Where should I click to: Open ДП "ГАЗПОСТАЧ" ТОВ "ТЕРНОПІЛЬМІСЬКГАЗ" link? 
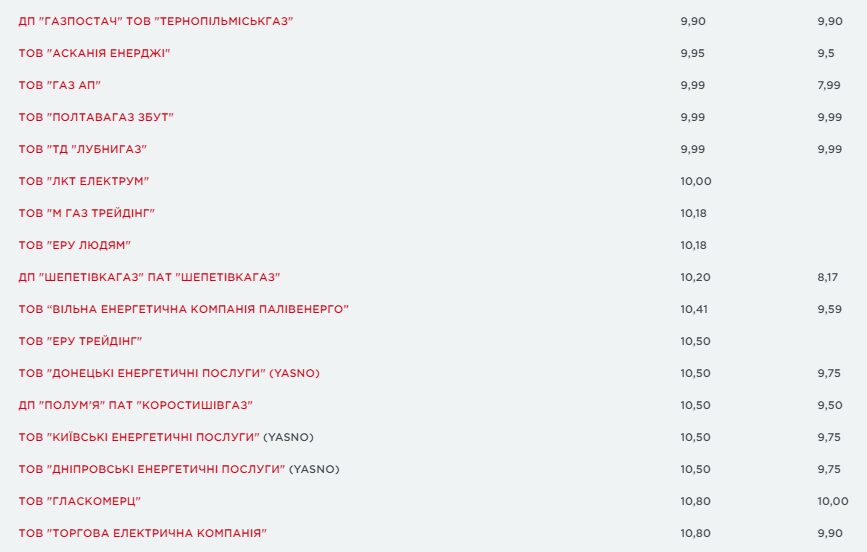tap(155, 21)
